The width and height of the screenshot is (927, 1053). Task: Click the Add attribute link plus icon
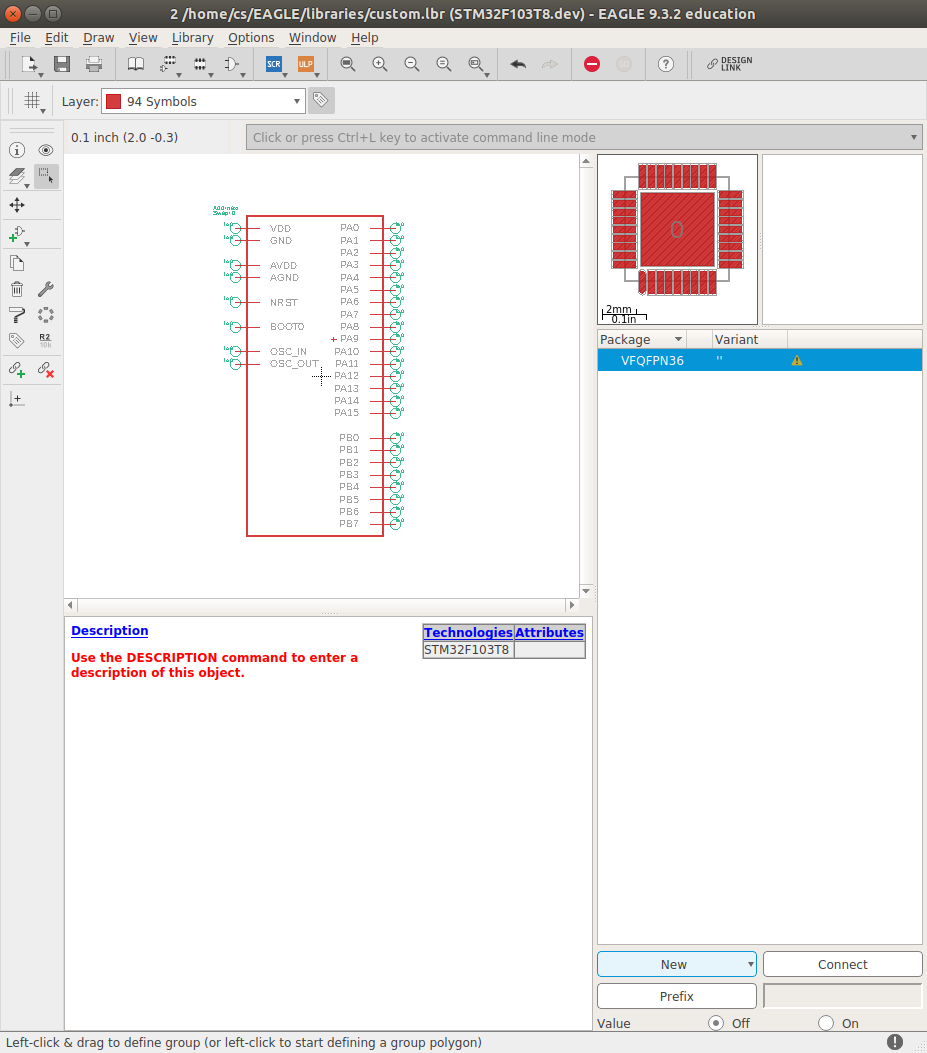coord(17,369)
